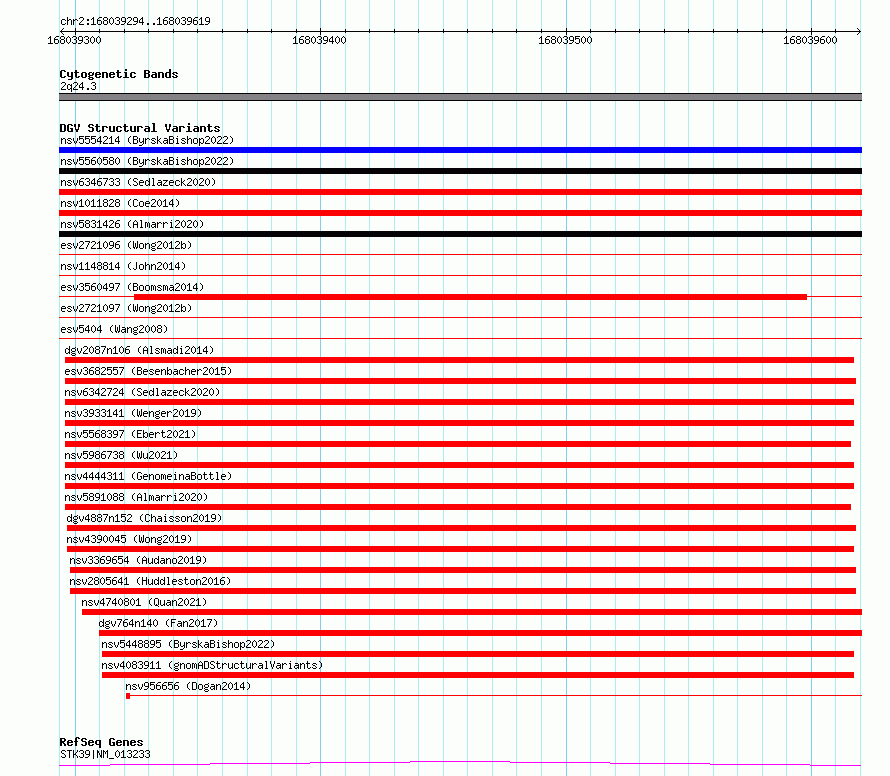890x776 pixels.
Task: Open nsv5568397 (Ebert2021) variant label
Action: (130, 434)
